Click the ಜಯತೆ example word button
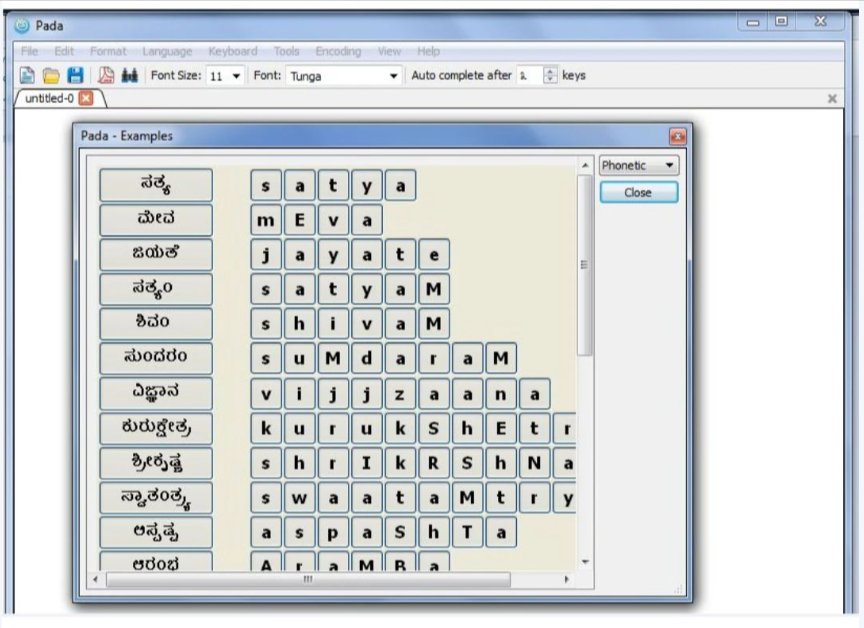864x628 pixels. coord(156,254)
